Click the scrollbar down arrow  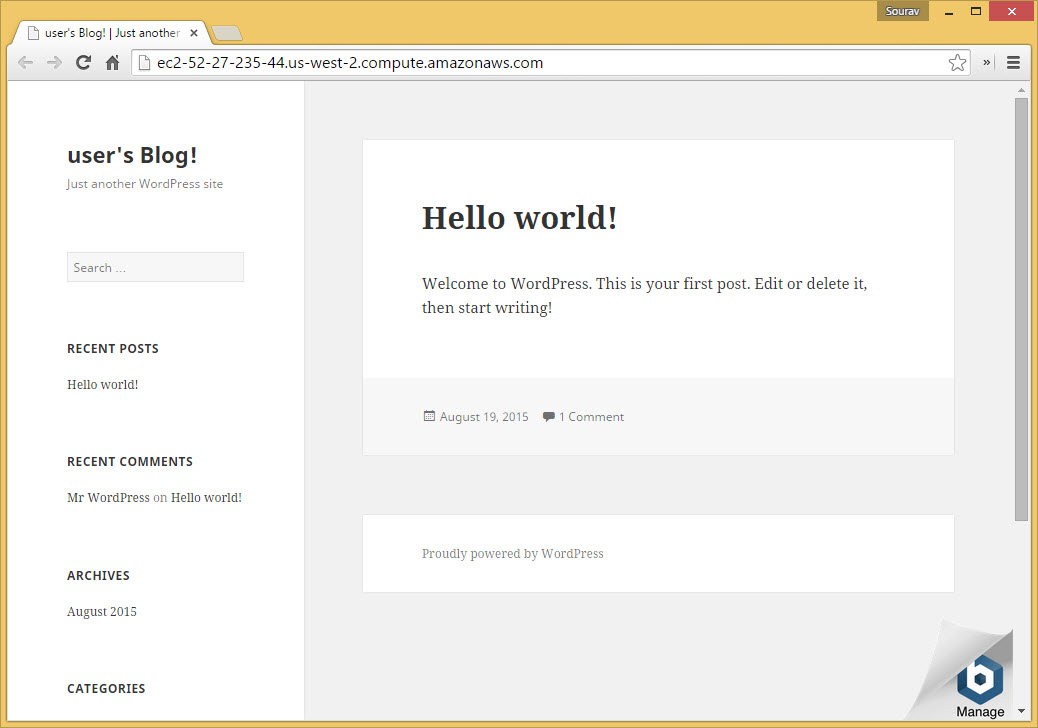click(x=1021, y=711)
